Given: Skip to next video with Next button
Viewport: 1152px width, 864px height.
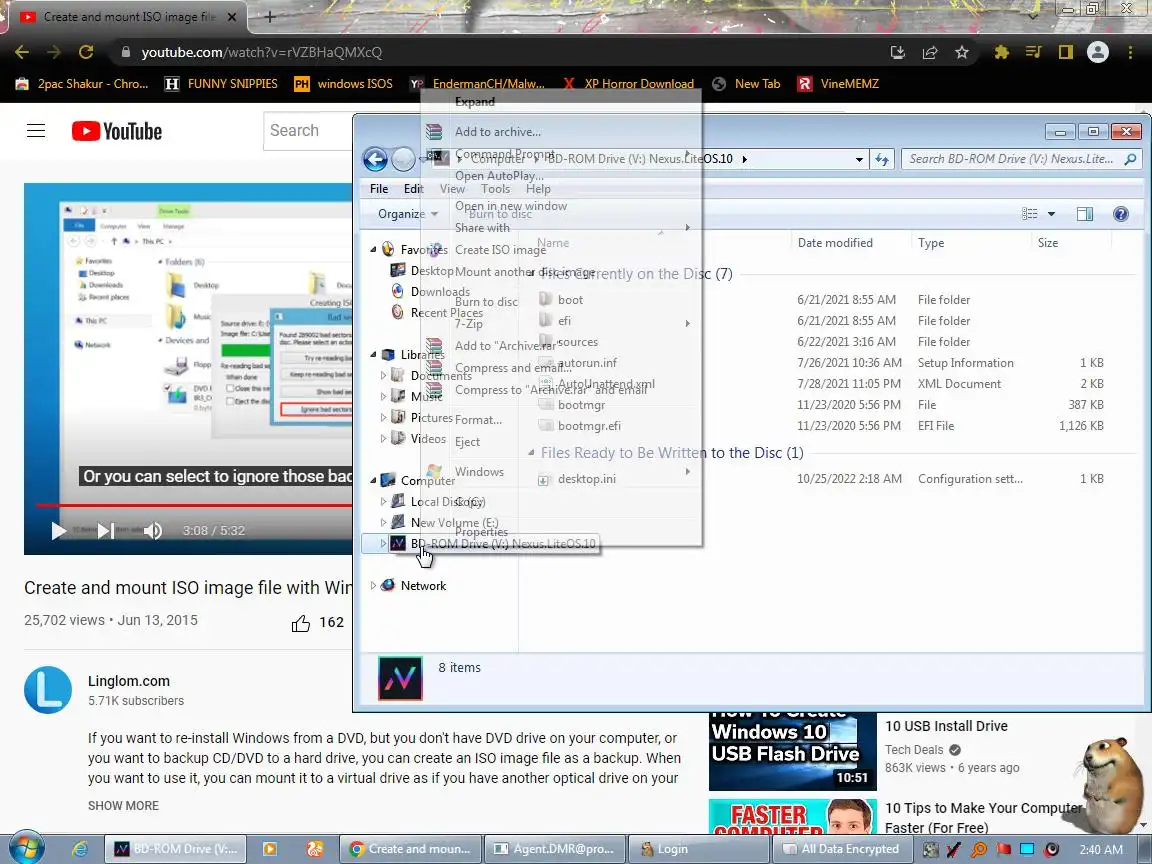Looking at the screenshot, I should pyautogui.click(x=106, y=530).
